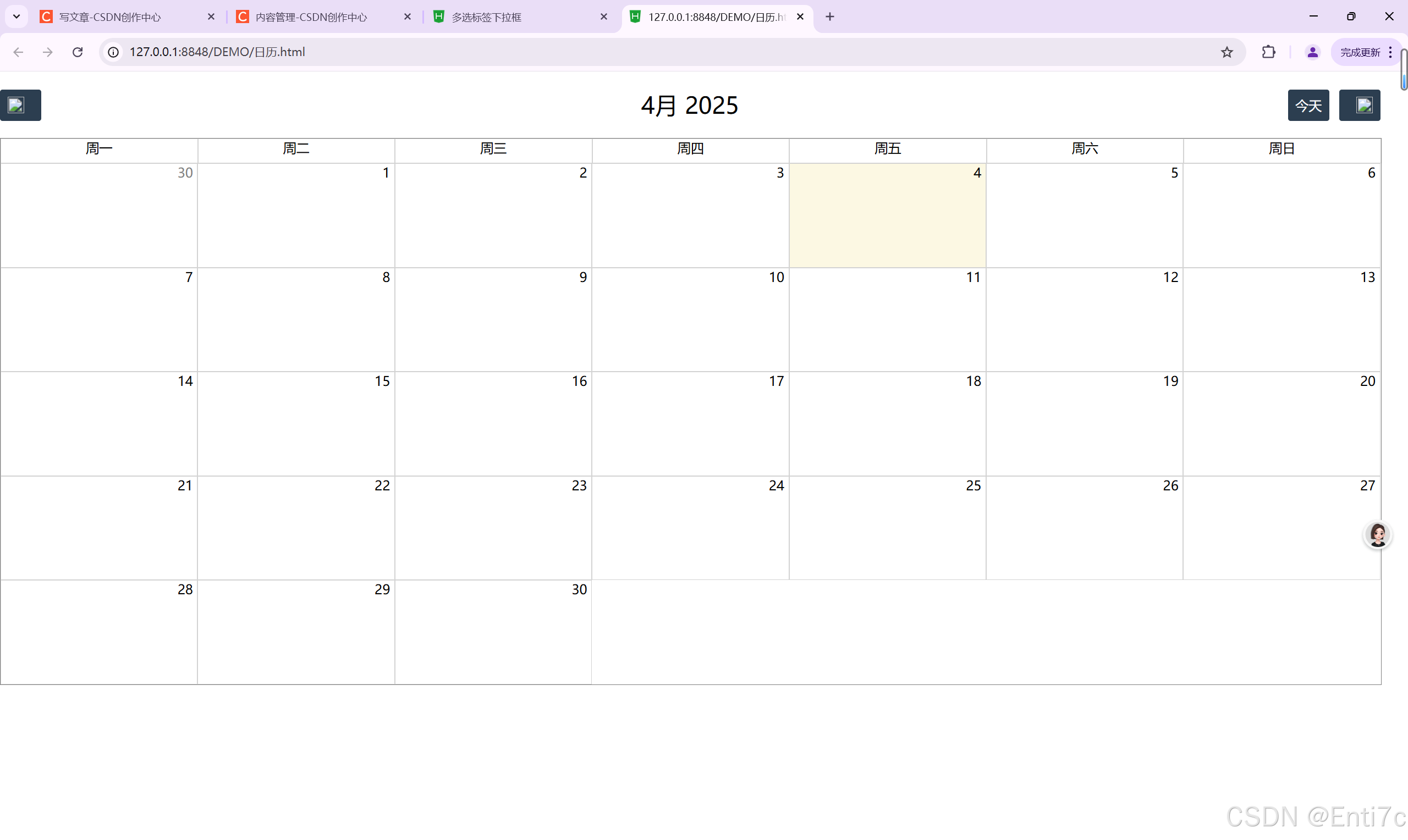1408x840 pixels.
Task: Close the 多选标签下拉框 tab
Action: 603,16
